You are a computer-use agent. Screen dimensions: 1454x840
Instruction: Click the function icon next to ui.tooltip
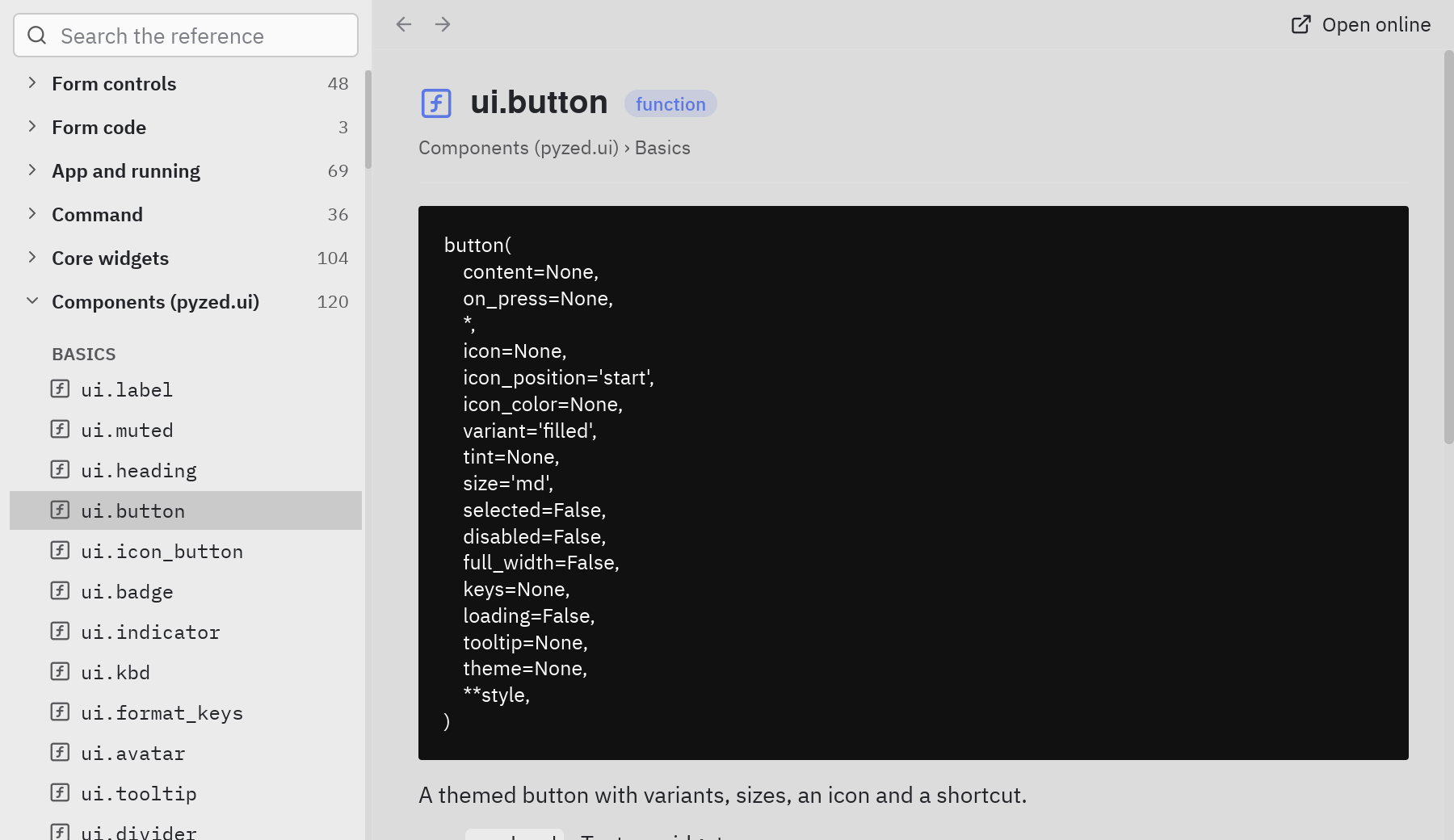60,792
